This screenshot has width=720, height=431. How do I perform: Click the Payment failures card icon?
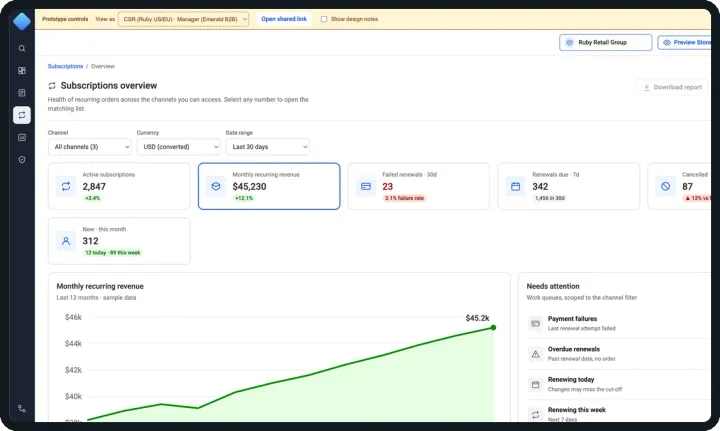pos(535,323)
